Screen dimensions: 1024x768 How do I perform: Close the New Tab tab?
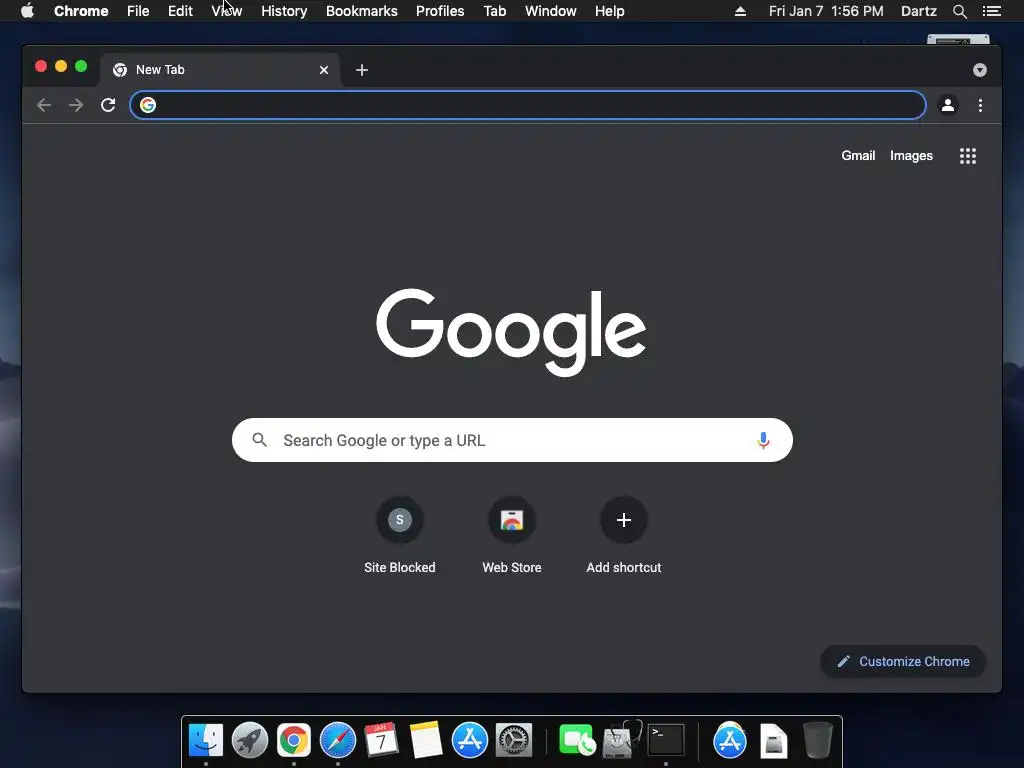coord(324,70)
